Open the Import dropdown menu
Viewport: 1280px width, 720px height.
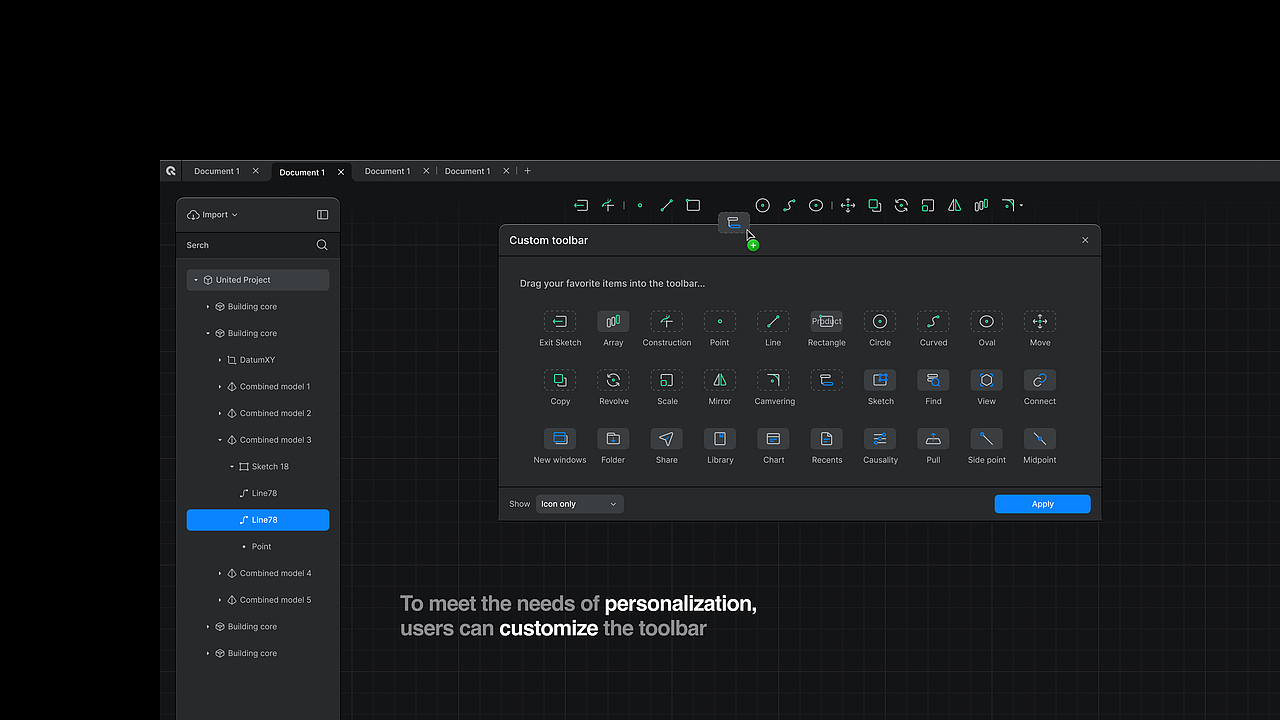[213, 215]
